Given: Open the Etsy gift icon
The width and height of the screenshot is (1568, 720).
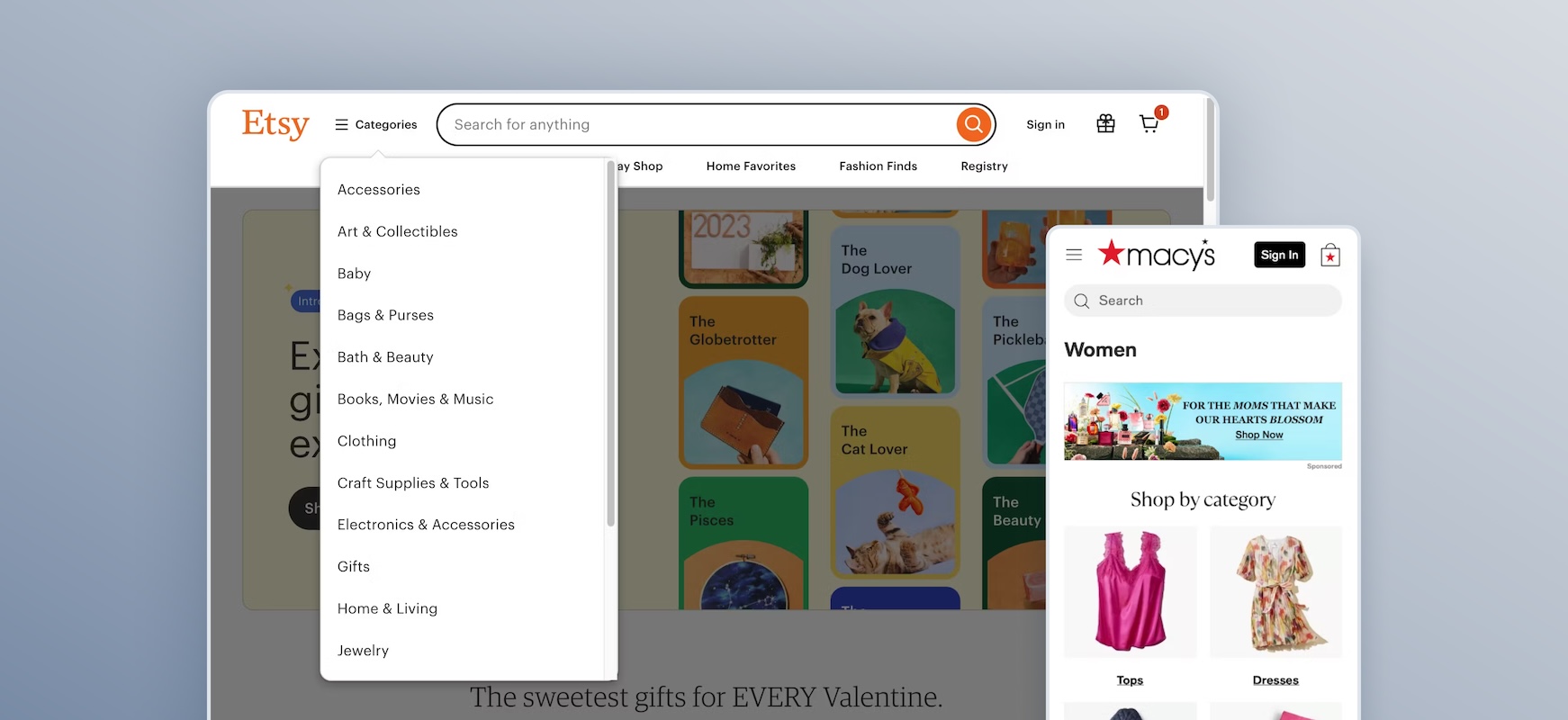Looking at the screenshot, I should (x=1105, y=124).
